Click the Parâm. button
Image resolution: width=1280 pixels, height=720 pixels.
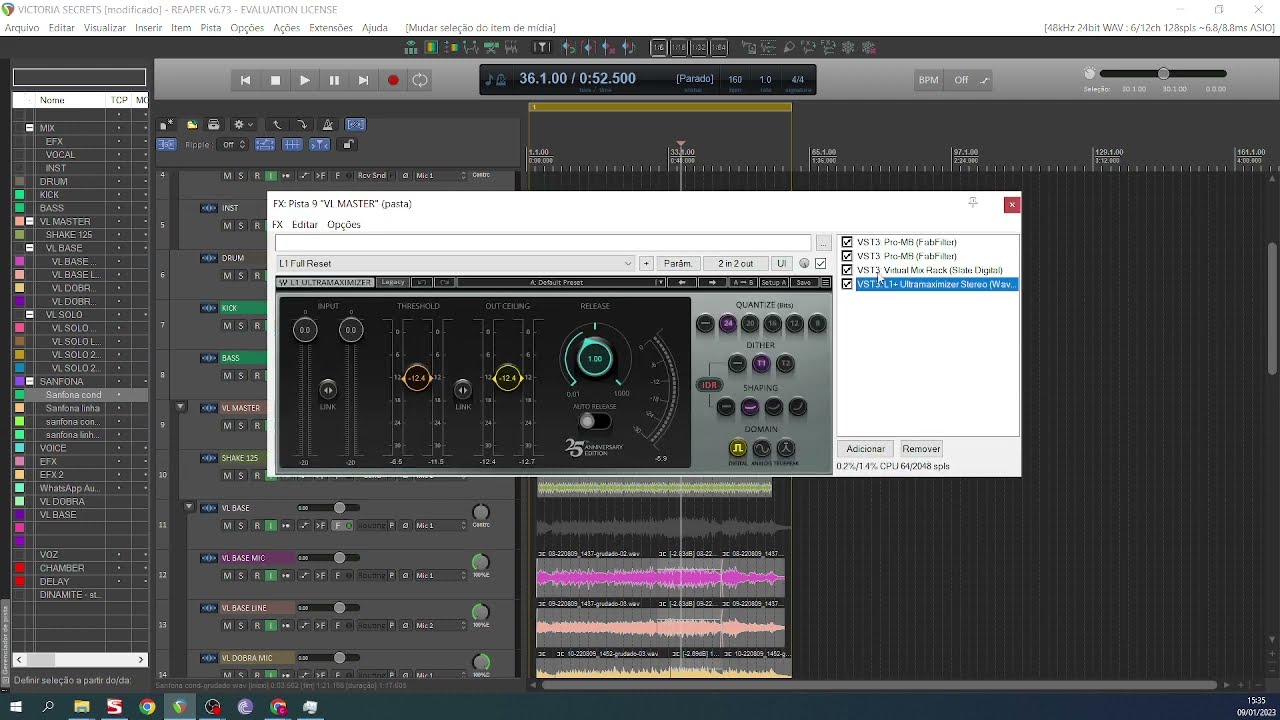pyautogui.click(x=678, y=264)
